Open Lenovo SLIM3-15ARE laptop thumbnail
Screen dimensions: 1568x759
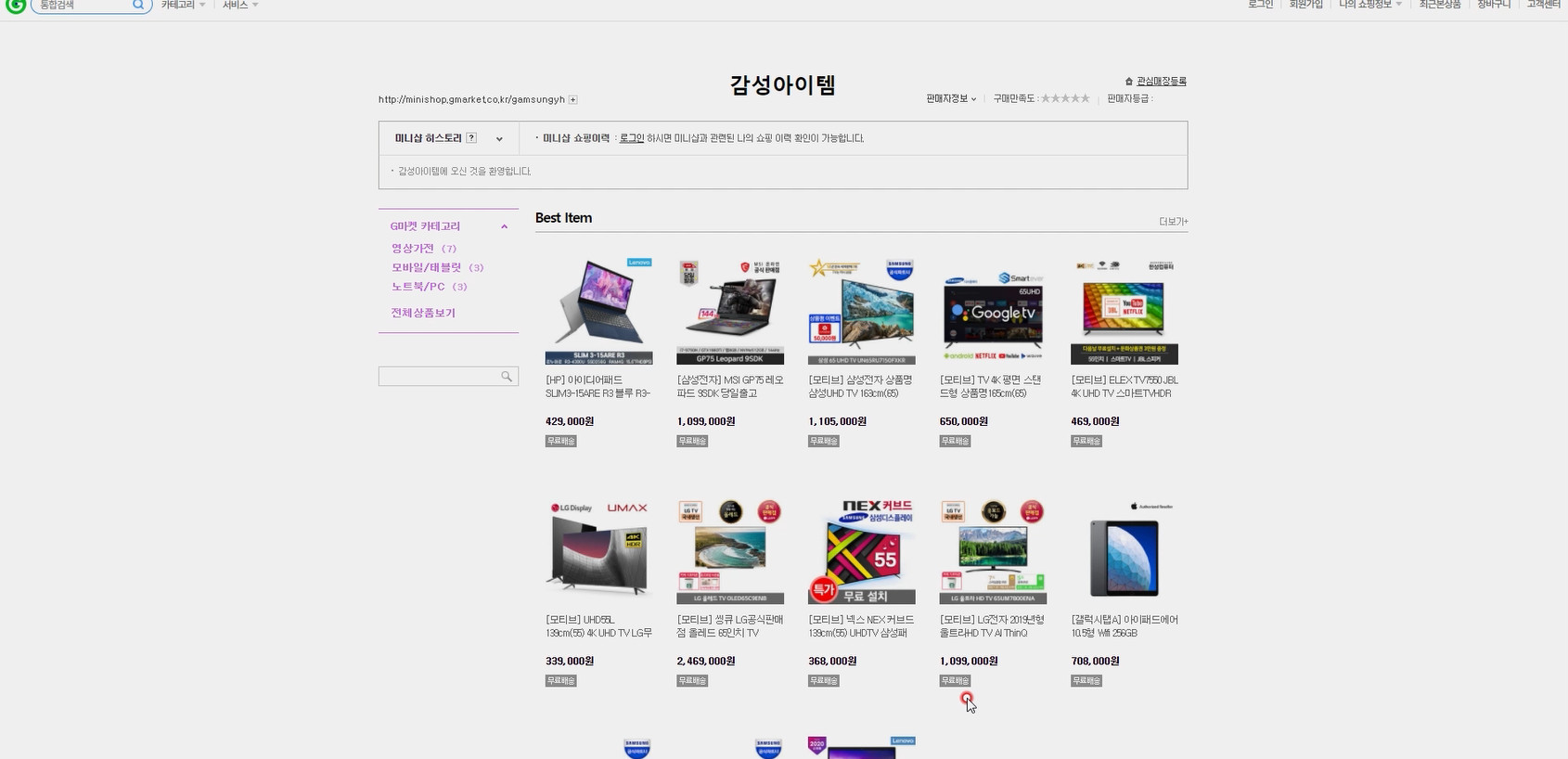598,311
